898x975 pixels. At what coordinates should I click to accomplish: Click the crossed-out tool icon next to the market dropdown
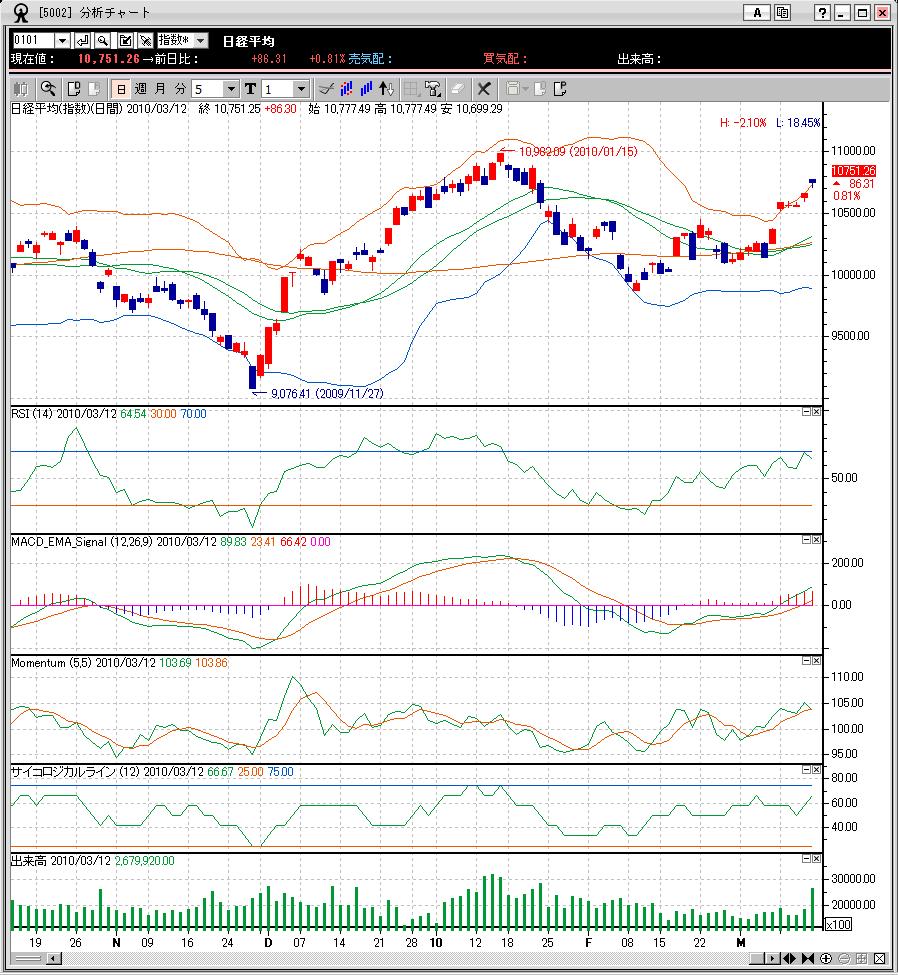click(146, 40)
